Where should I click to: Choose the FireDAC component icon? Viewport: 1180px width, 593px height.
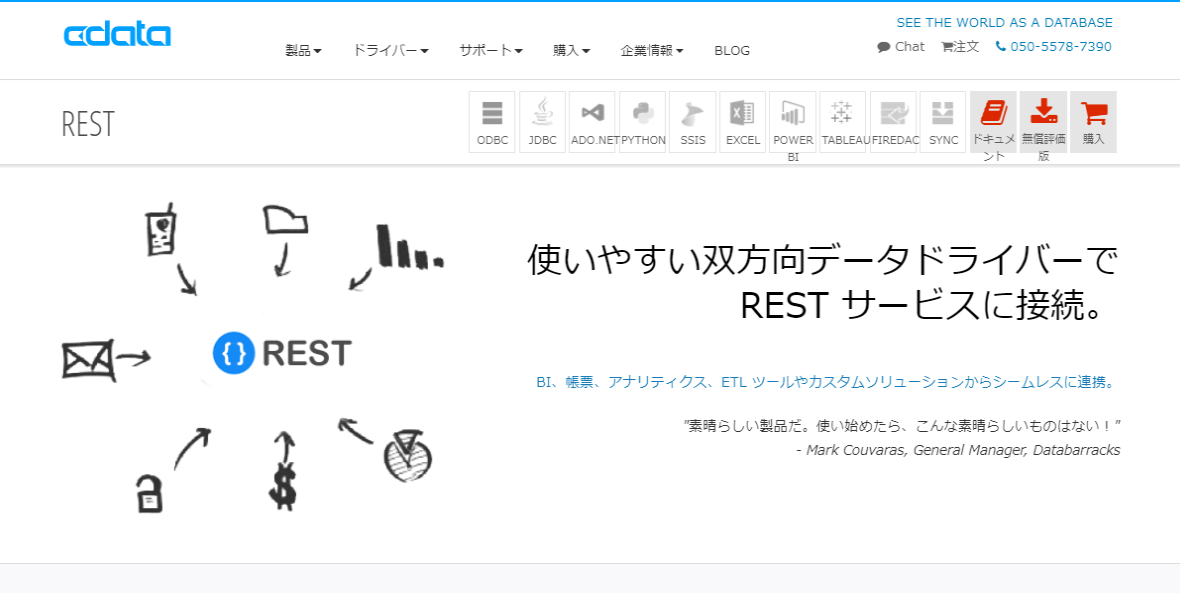[x=893, y=122]
